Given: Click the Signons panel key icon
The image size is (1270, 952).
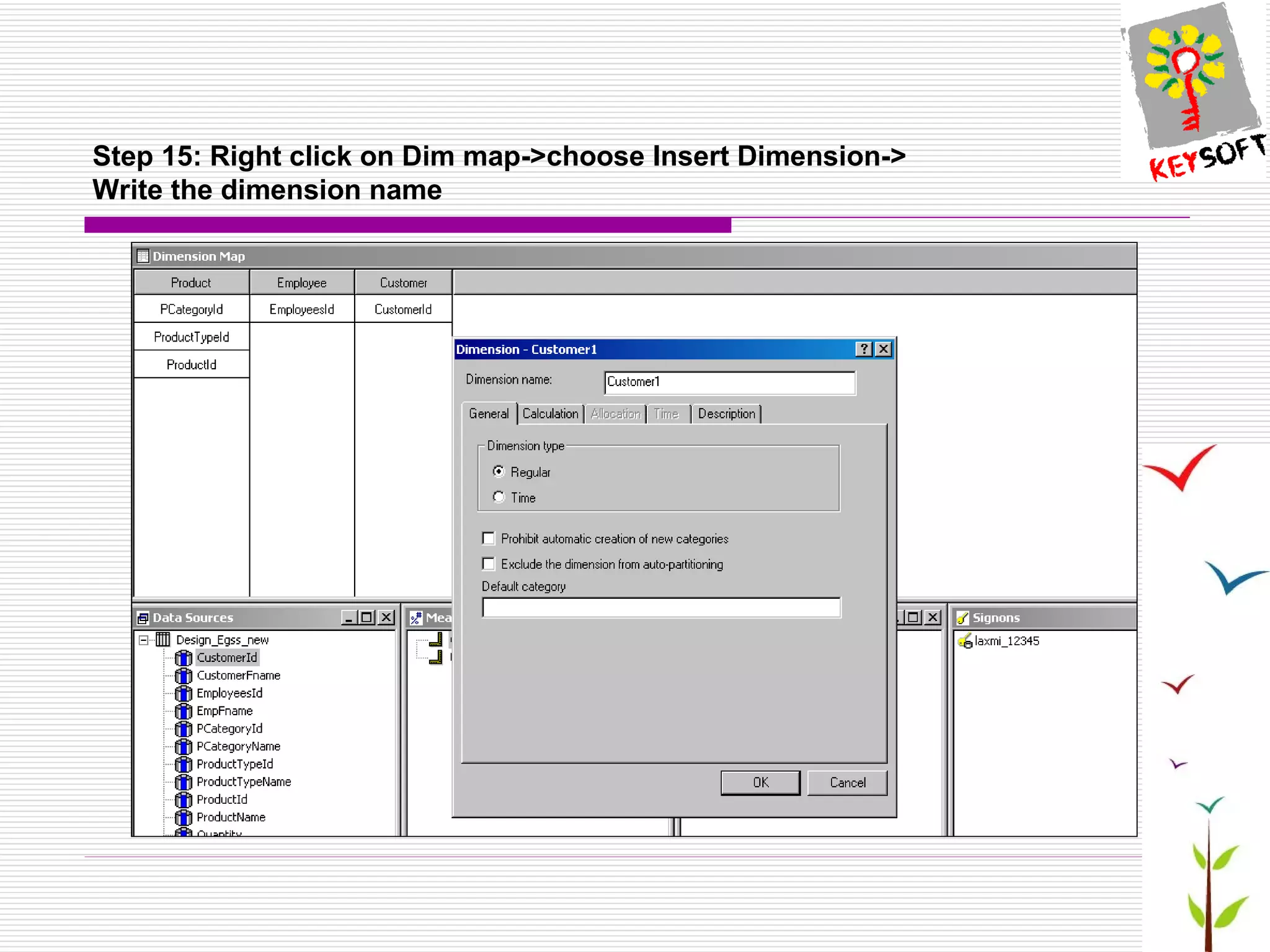Looking at the screenshot, I should pyautogui.click(x=962, y=617).
